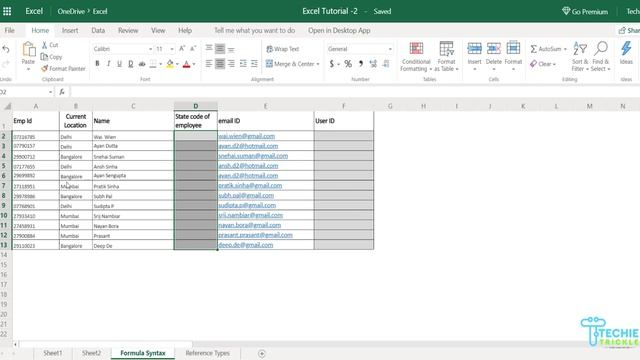The image size is (640, 360).
Task: Open the fill color dropdown arrow
Action: click(177, 64)
